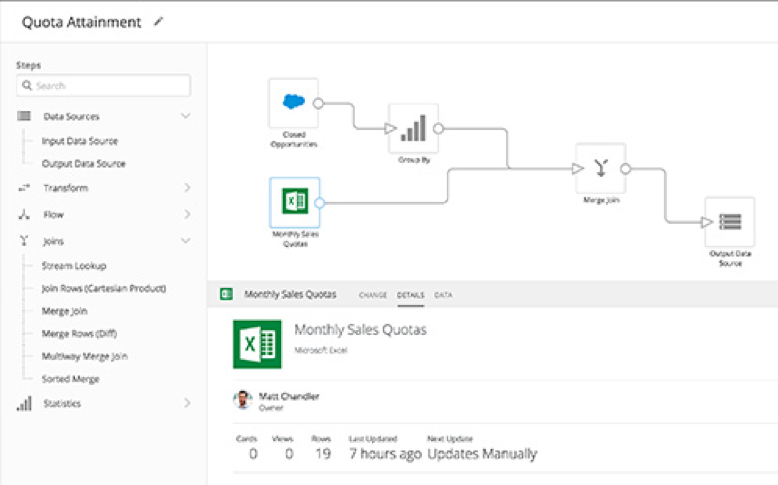Click inside the Steps search field
Viewport: 778px width, 485px height.
coord(104,86)
